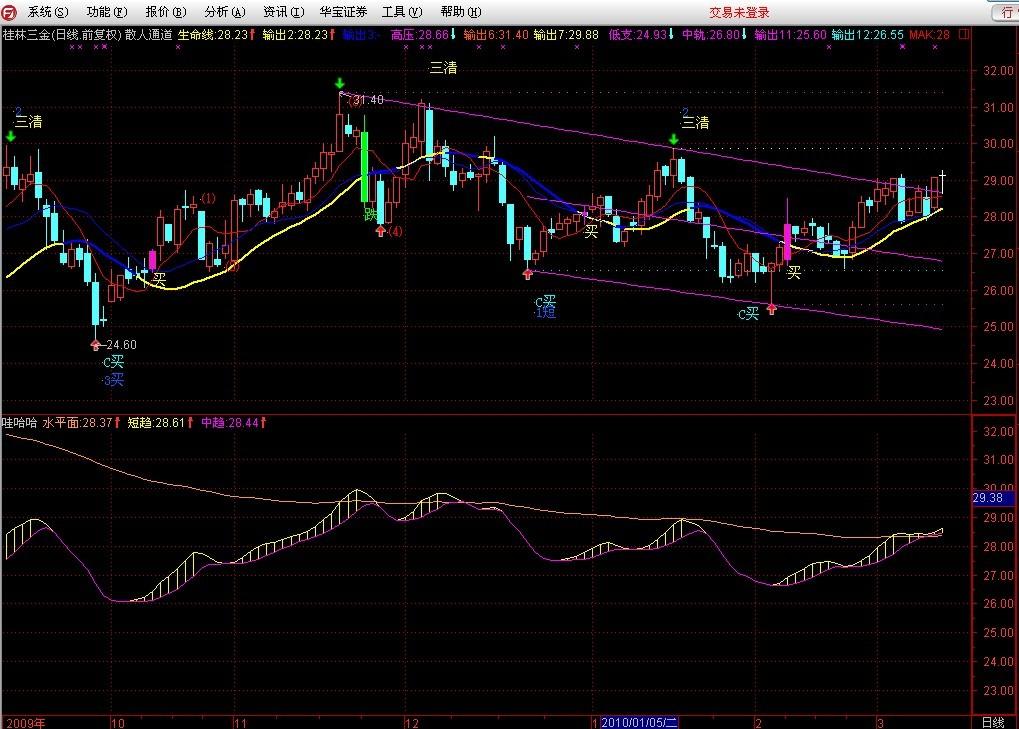Viewport: 1019px width, 729px height.
Task: Click the red arrow after 生命线:28.23
Action: point(253,34)
